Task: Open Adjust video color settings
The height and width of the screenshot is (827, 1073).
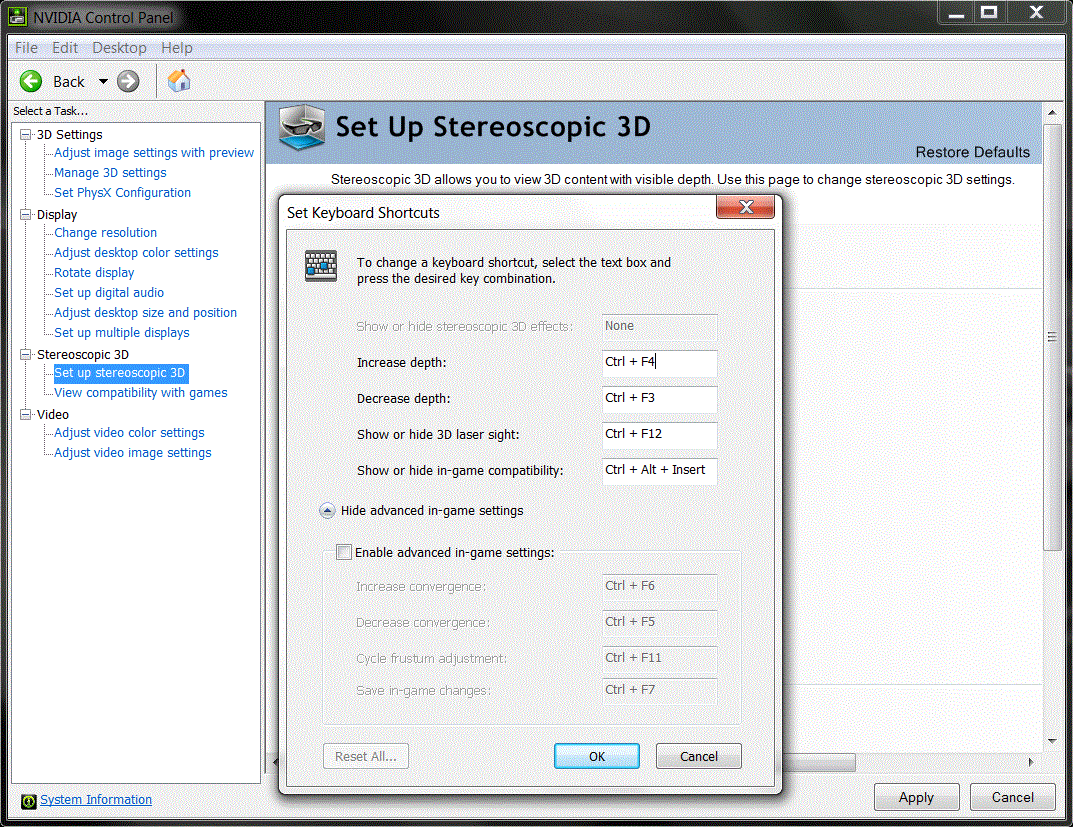Action: pos(129,433)
